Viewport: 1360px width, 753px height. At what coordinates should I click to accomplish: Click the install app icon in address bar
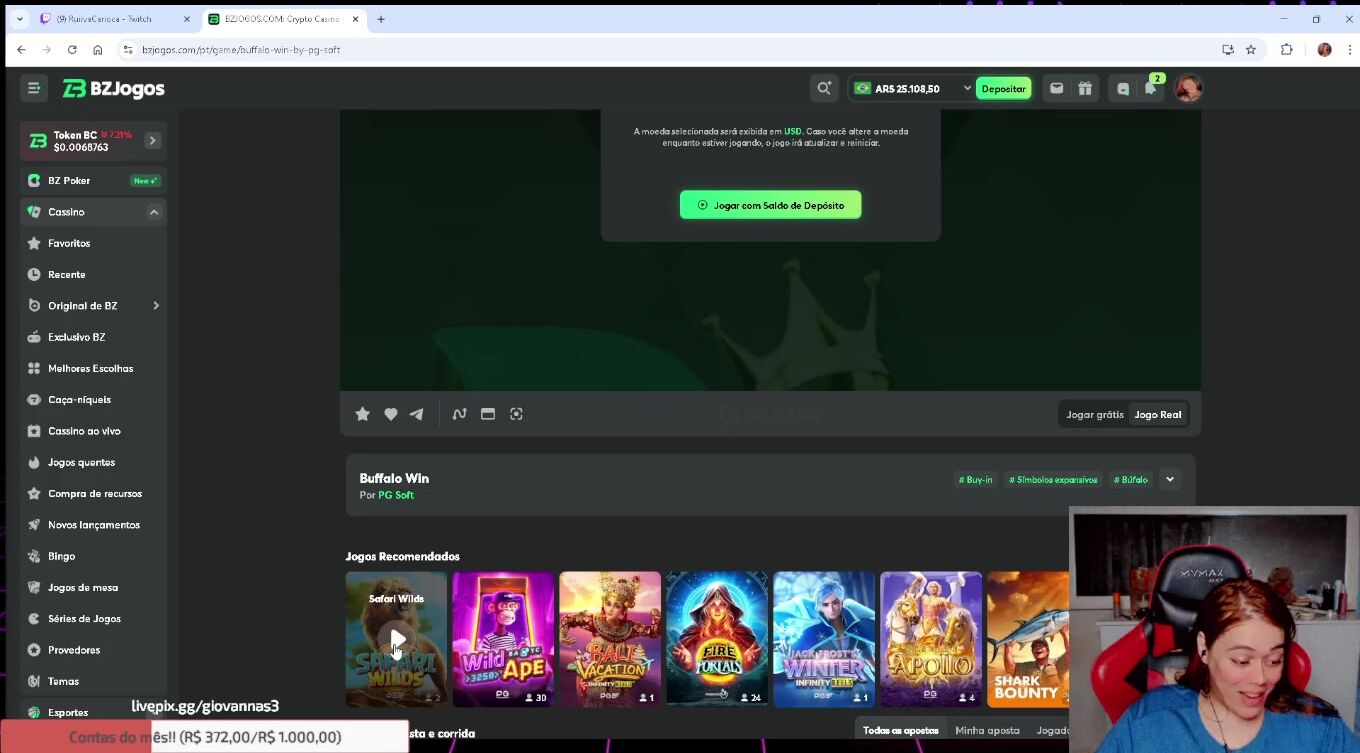(1228, 49)
